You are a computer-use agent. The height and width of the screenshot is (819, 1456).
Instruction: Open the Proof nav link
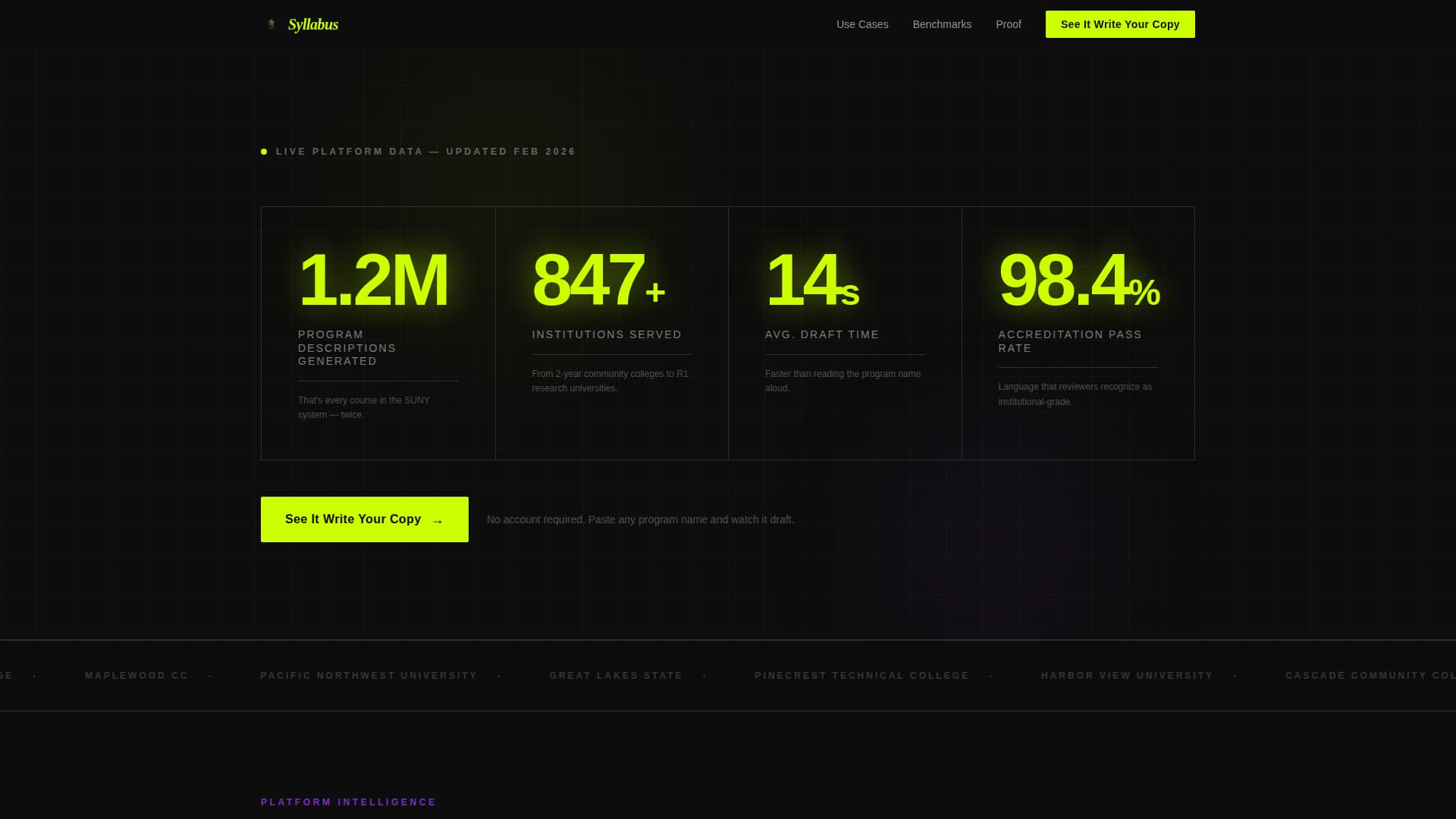(x=1009, y=24)
